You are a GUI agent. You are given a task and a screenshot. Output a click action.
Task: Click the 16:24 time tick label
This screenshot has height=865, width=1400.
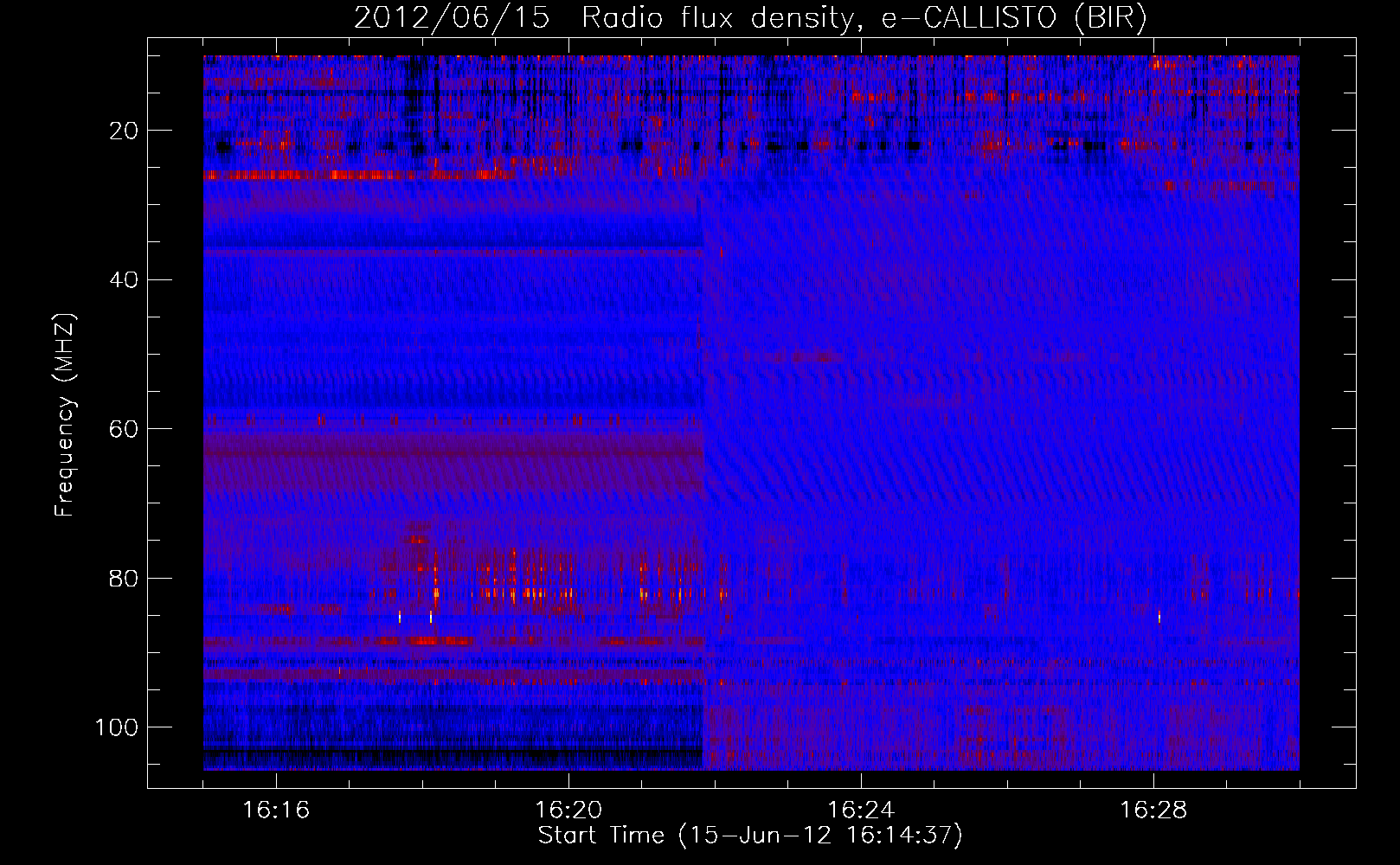[x=861, y=811]
